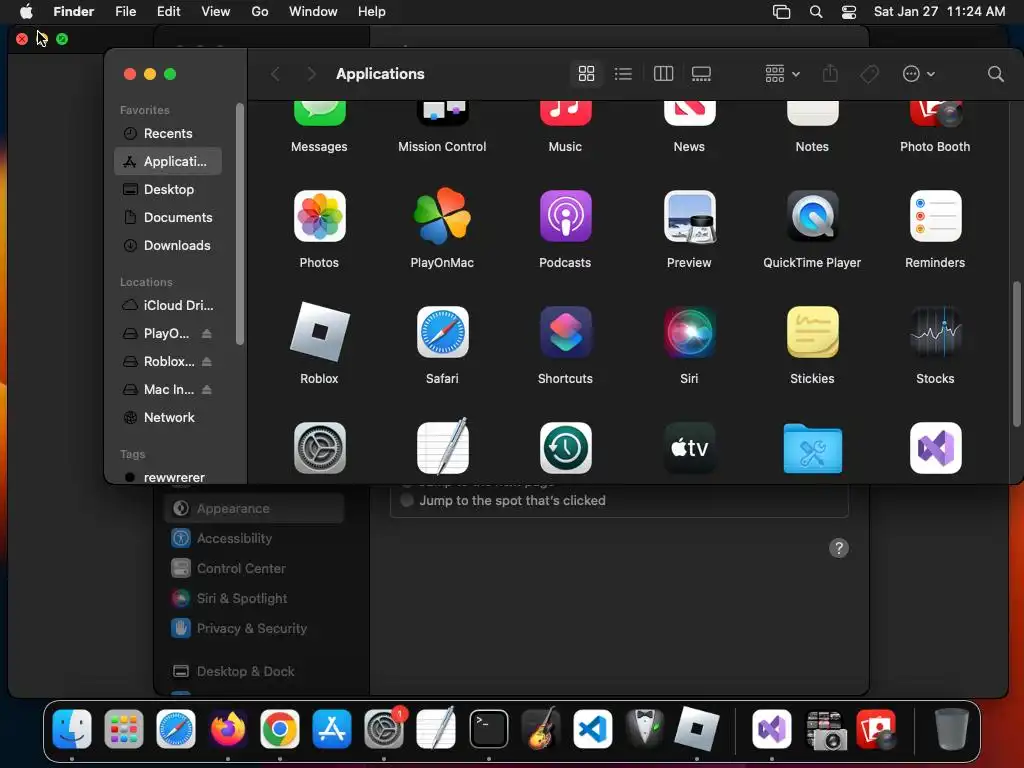
Task: Select the System Settings gear in Applications grid
Action: (x=319, y=448)
